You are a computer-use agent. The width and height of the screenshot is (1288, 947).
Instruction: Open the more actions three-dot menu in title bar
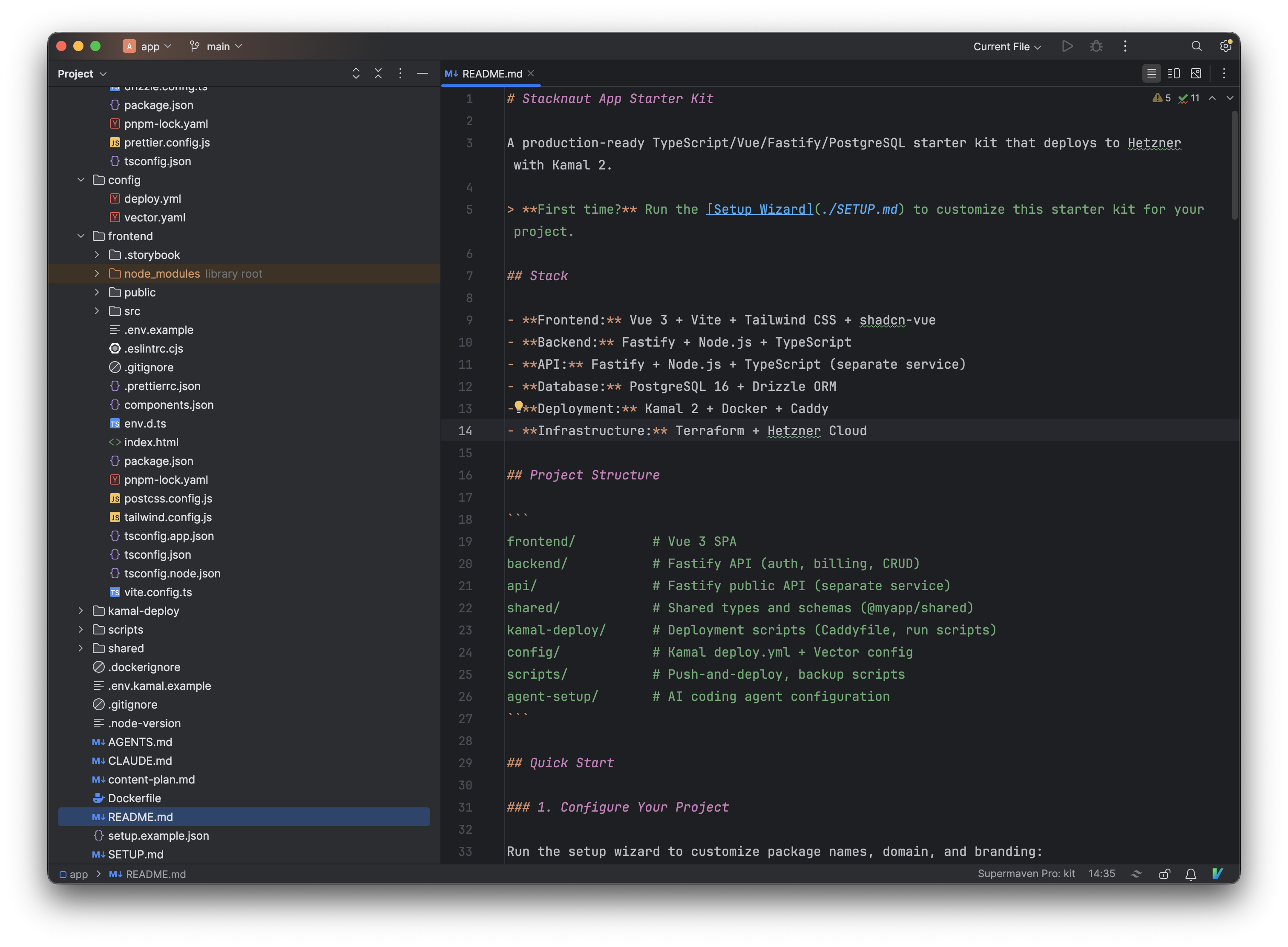coord(1125,46)
